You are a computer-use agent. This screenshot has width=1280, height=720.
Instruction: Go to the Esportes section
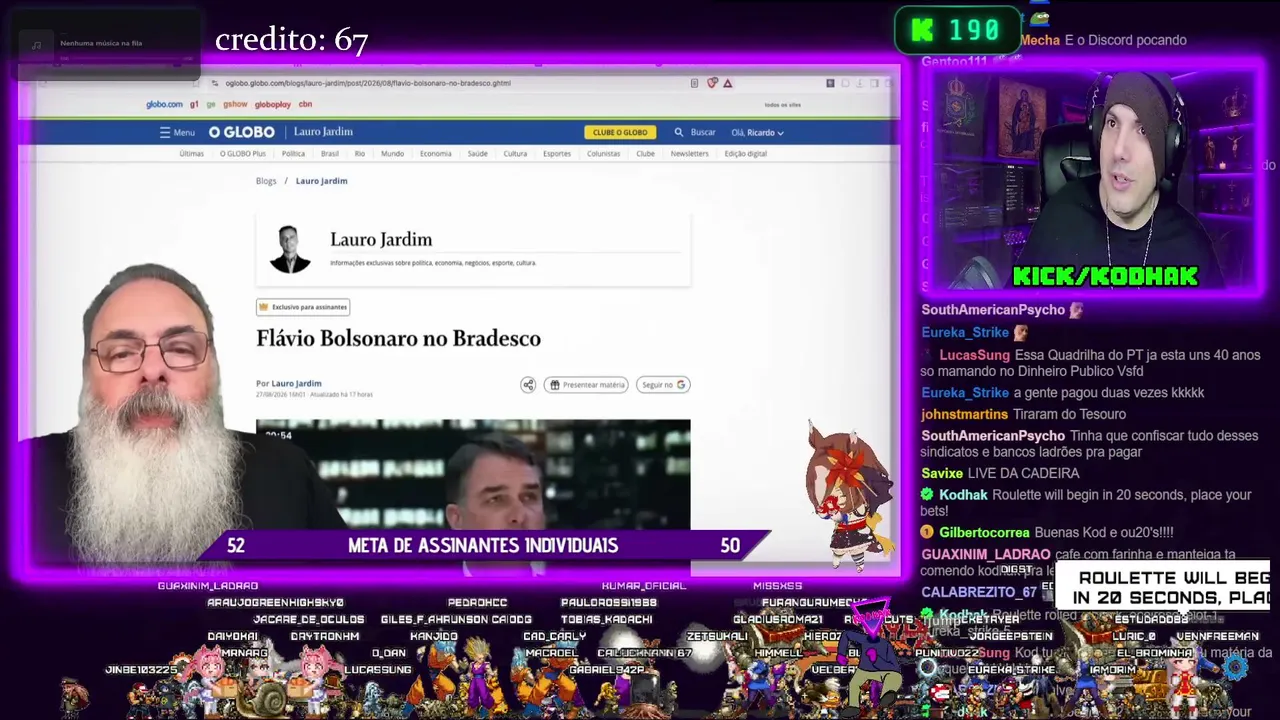(x=557, y=154)
